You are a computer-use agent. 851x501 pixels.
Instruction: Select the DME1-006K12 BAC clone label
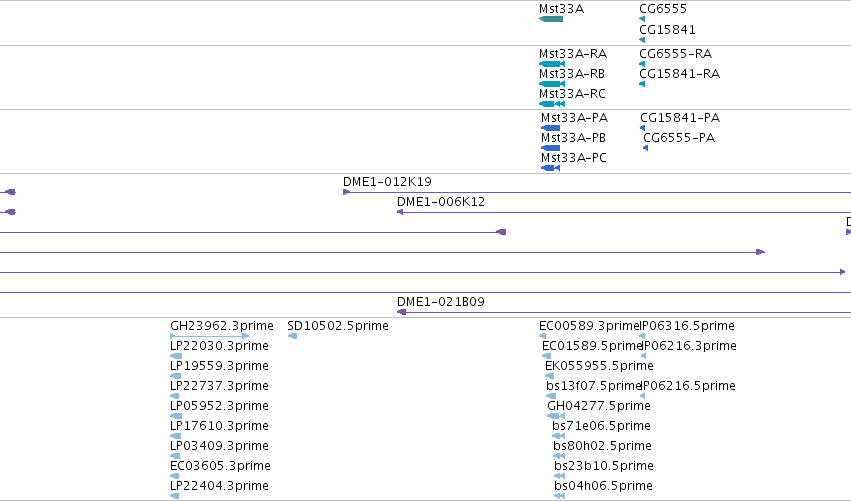point(441,202)
